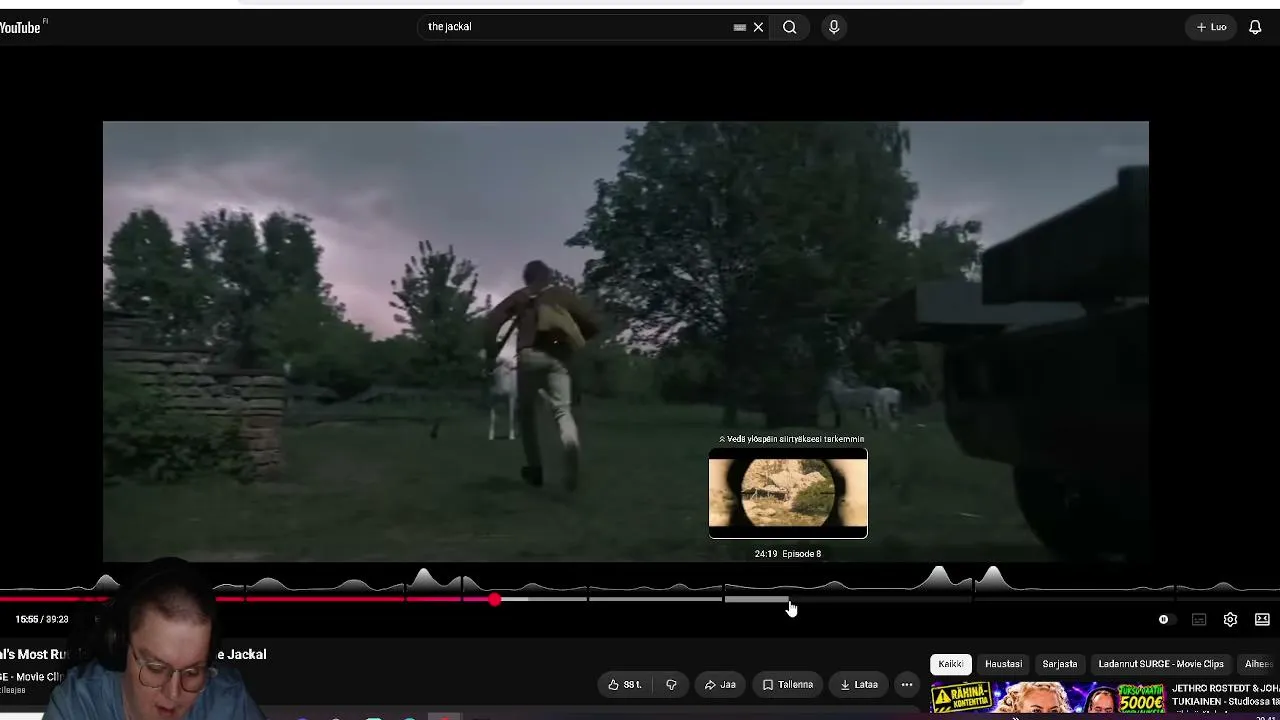The image size is (1280, 720).
Task: Clear the search query with the X
Action: coord(758,27)
